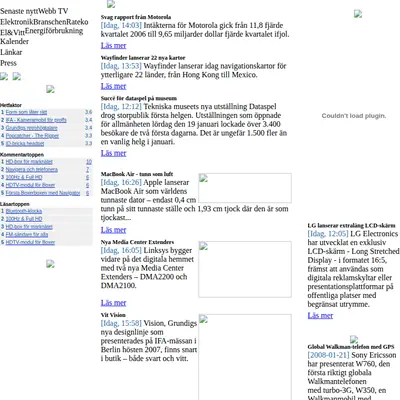Screen dimensions: 400x400
Task: Click the broken image above Global Walkman-telefon headline
Action: coord(354,339)
